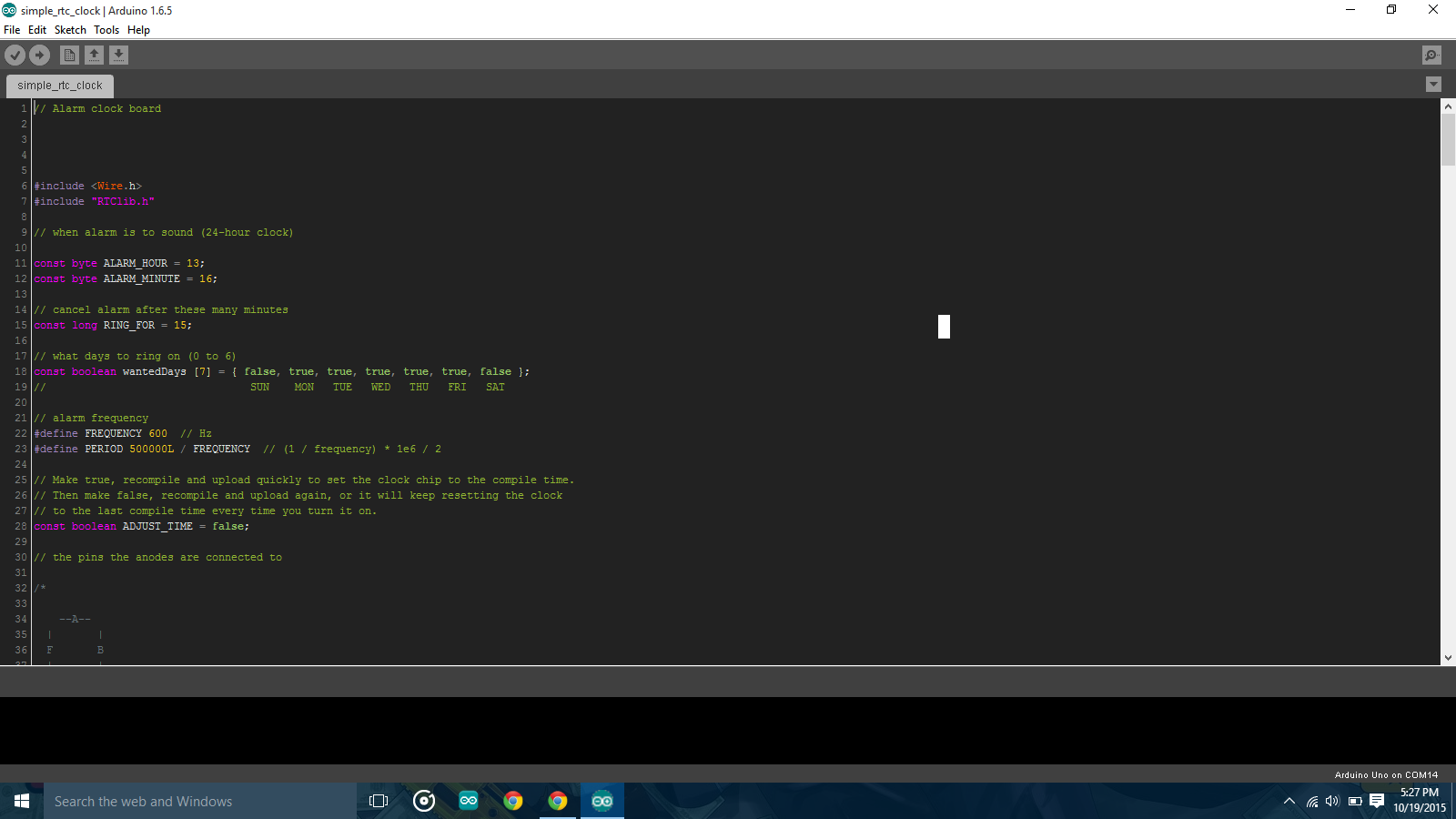Click the RING_FOR = 15 line

113,325
